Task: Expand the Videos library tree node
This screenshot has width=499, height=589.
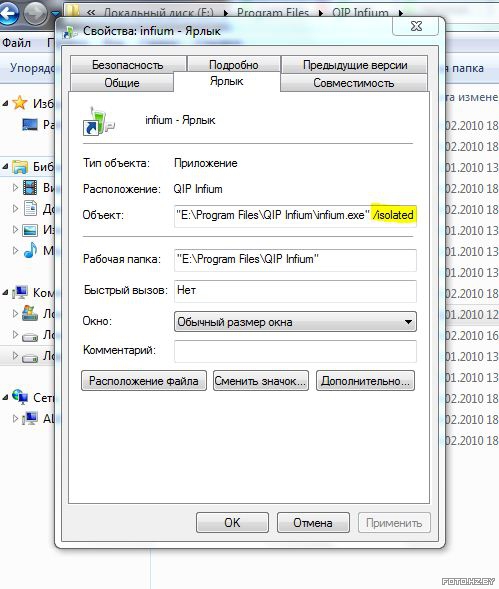Action: click(15, 187)
